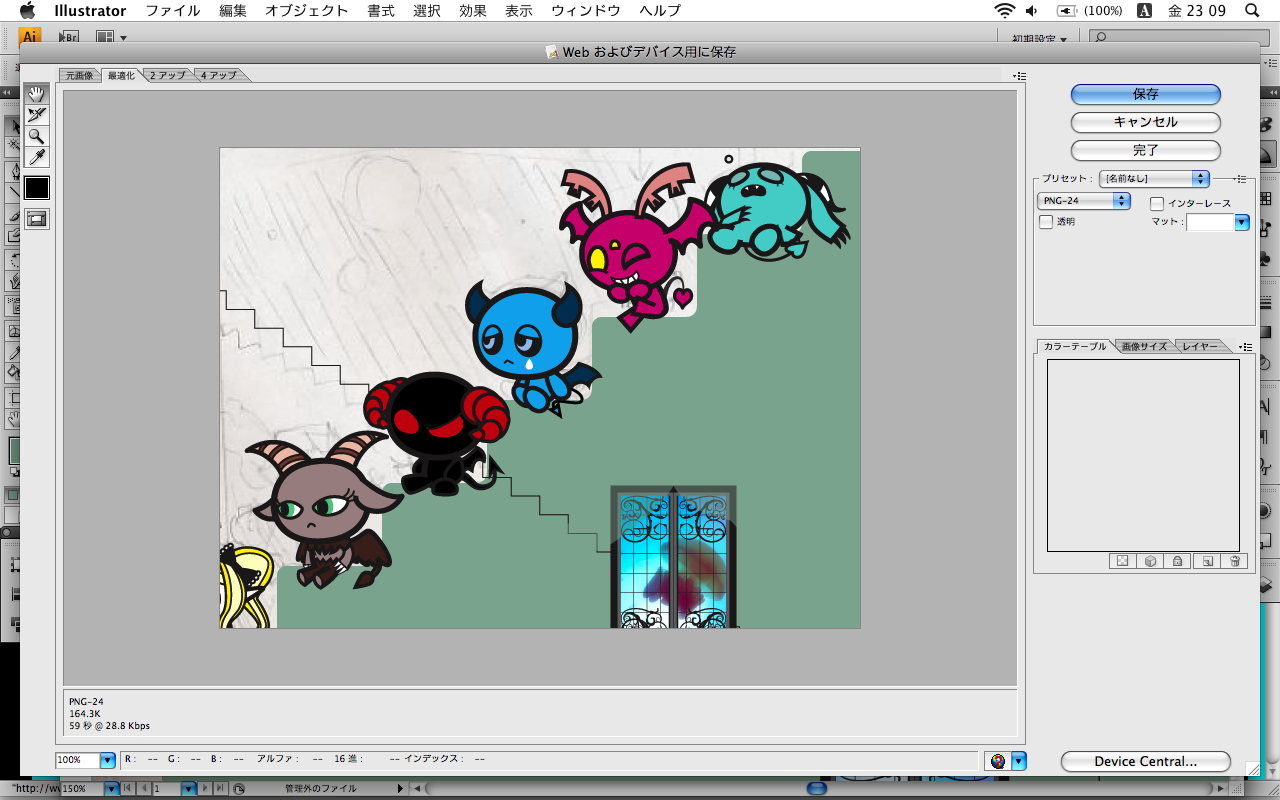The image size is (1280, 800).
Task: Select the Hand tool in the dialog
Action: tap(37, 94)
